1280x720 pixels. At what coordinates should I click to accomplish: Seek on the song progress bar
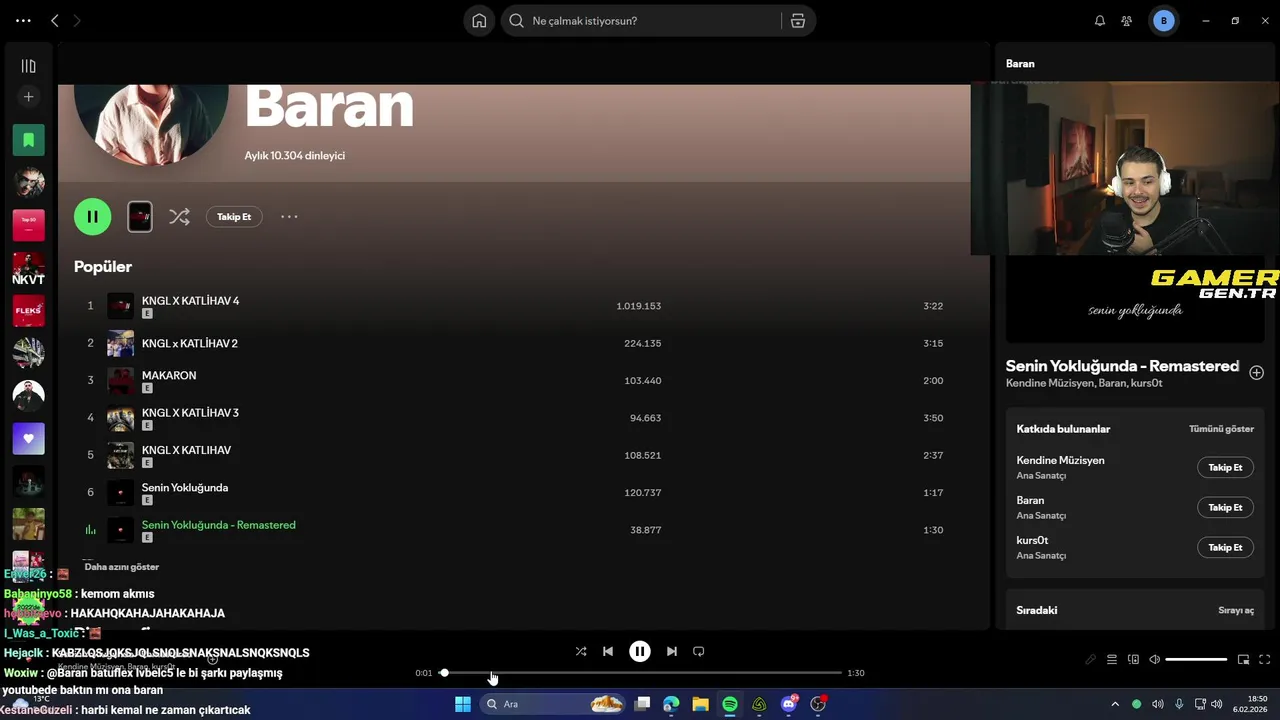(x=641, y=673)
